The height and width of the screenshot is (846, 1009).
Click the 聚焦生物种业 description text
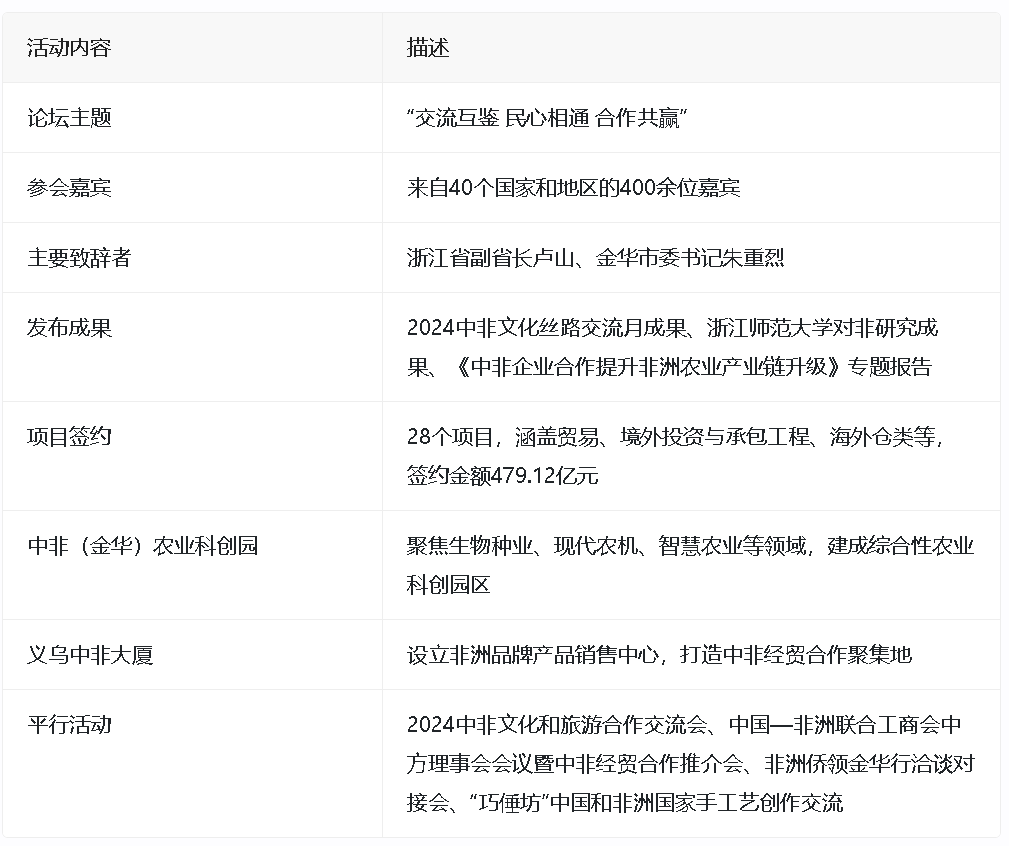tap(690, 546)
